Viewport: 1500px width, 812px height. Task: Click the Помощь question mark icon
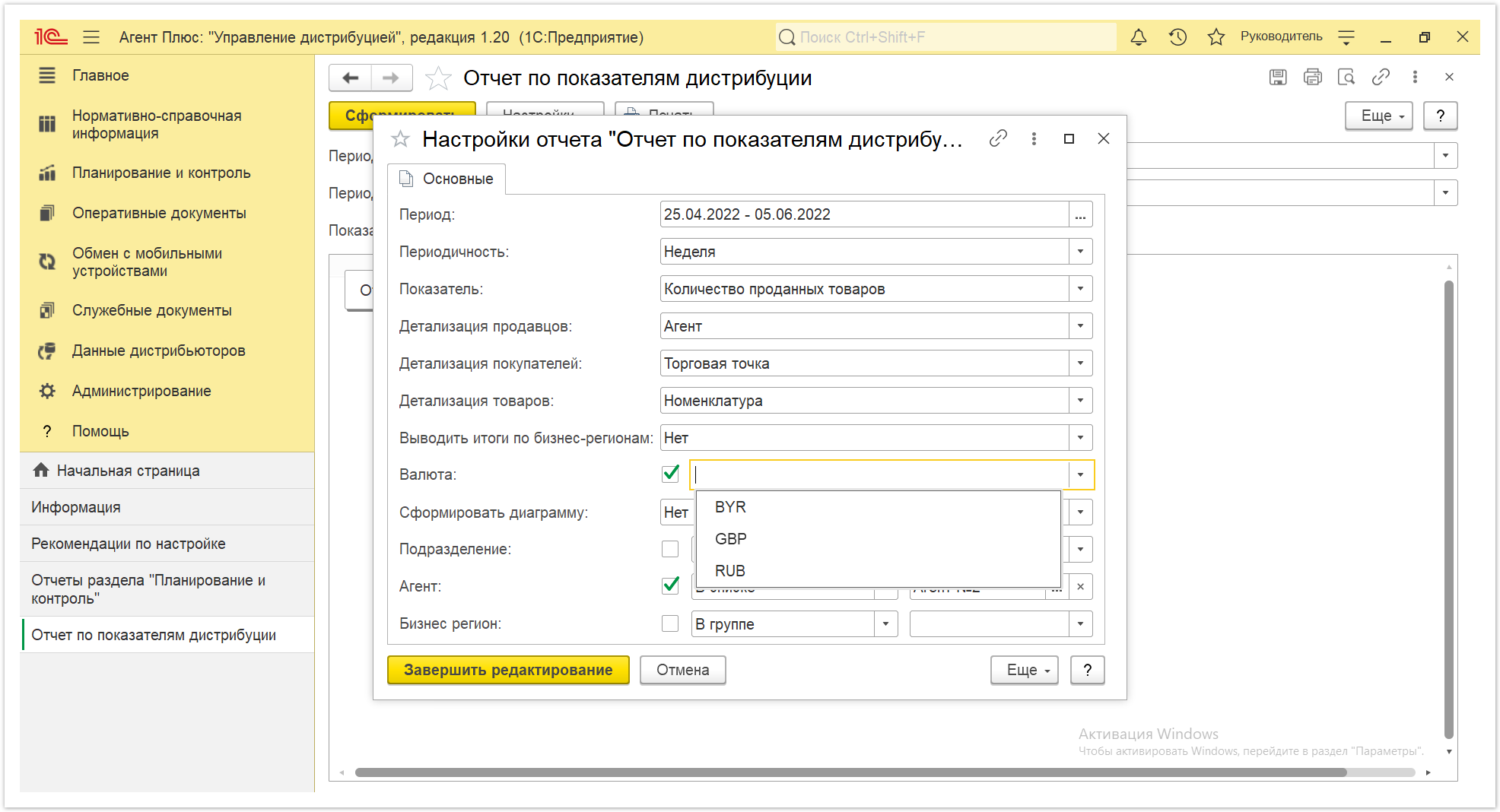[x=47, y=431]
